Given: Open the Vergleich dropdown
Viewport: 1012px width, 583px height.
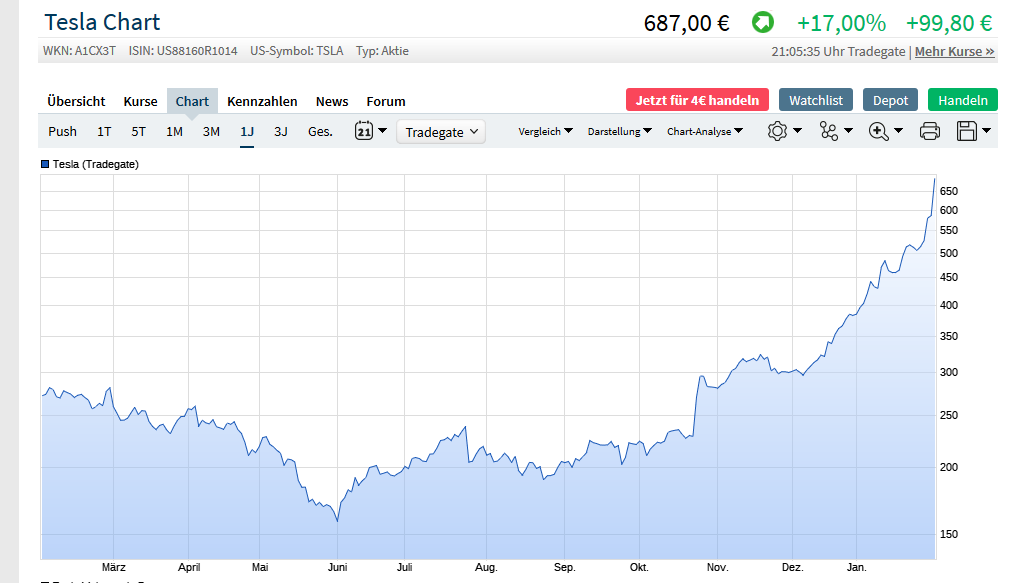Looking at the screenshot, I should [545, 131].
